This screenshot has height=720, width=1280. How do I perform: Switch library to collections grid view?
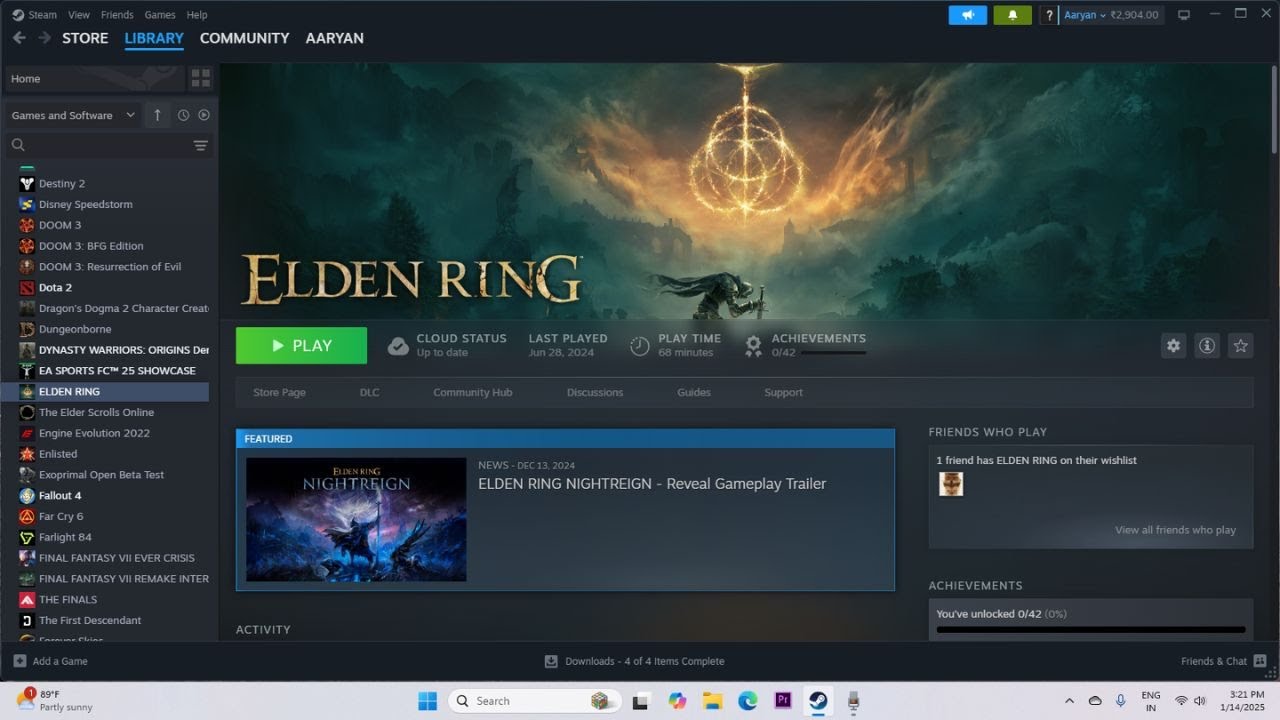click(x=200, y=78)
